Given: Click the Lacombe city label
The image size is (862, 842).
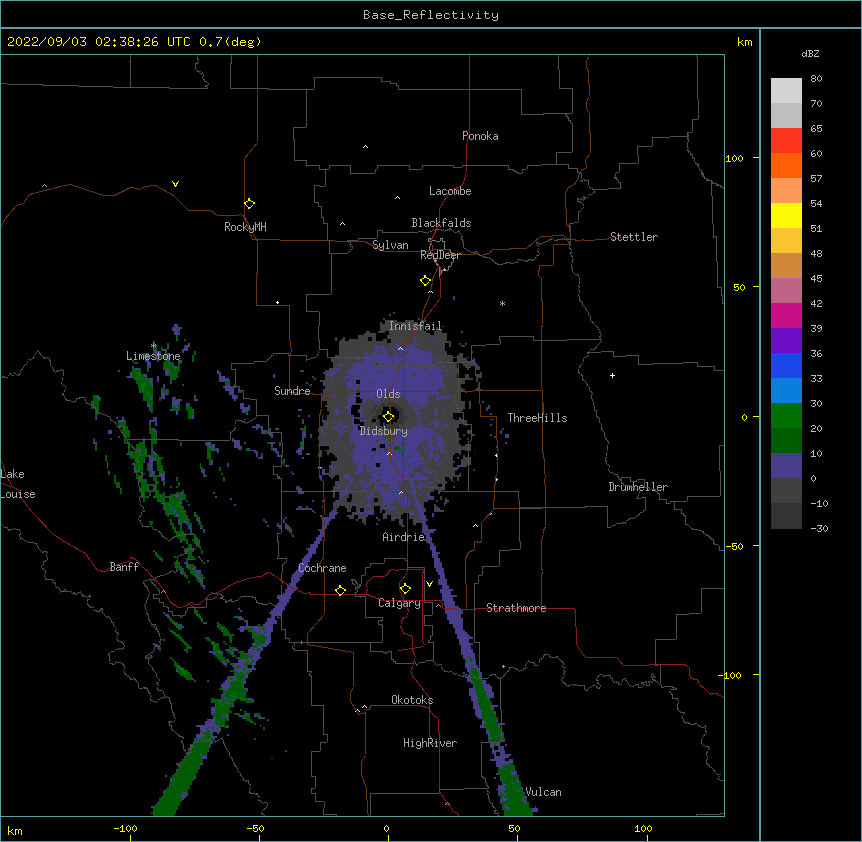Looking at the screenshot, I should point(450,191).
